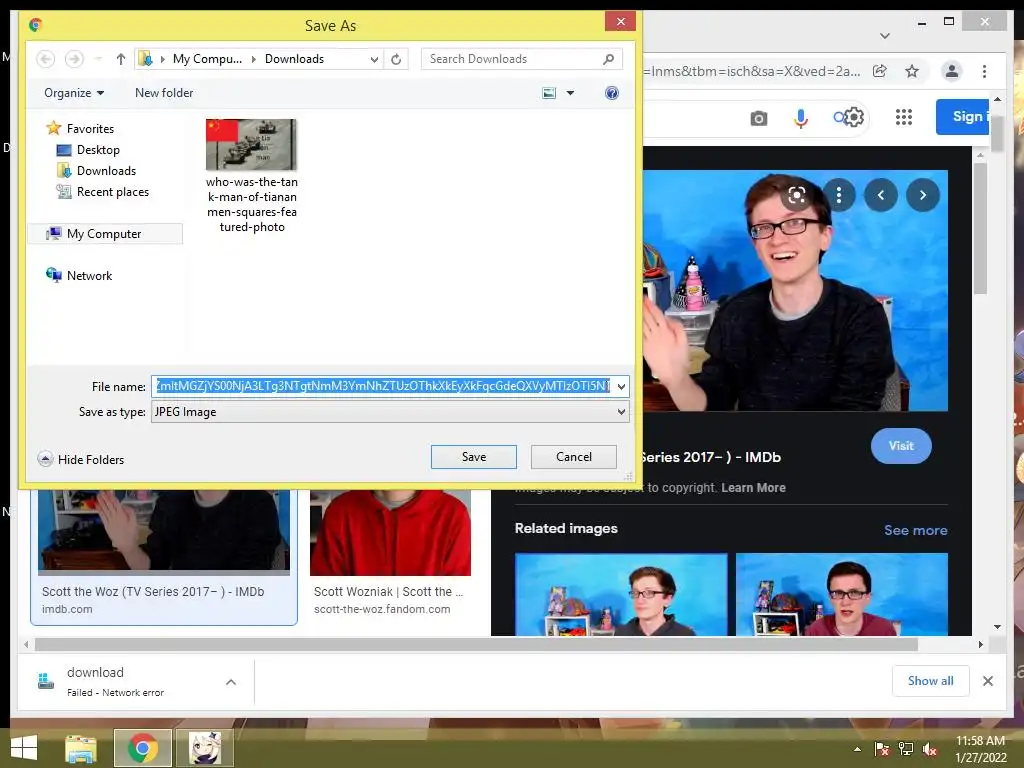Image resolution: width=1024 pixels, height=768 pixels.
Task: Open the Chrome profile icon
Action: (952, 71)
